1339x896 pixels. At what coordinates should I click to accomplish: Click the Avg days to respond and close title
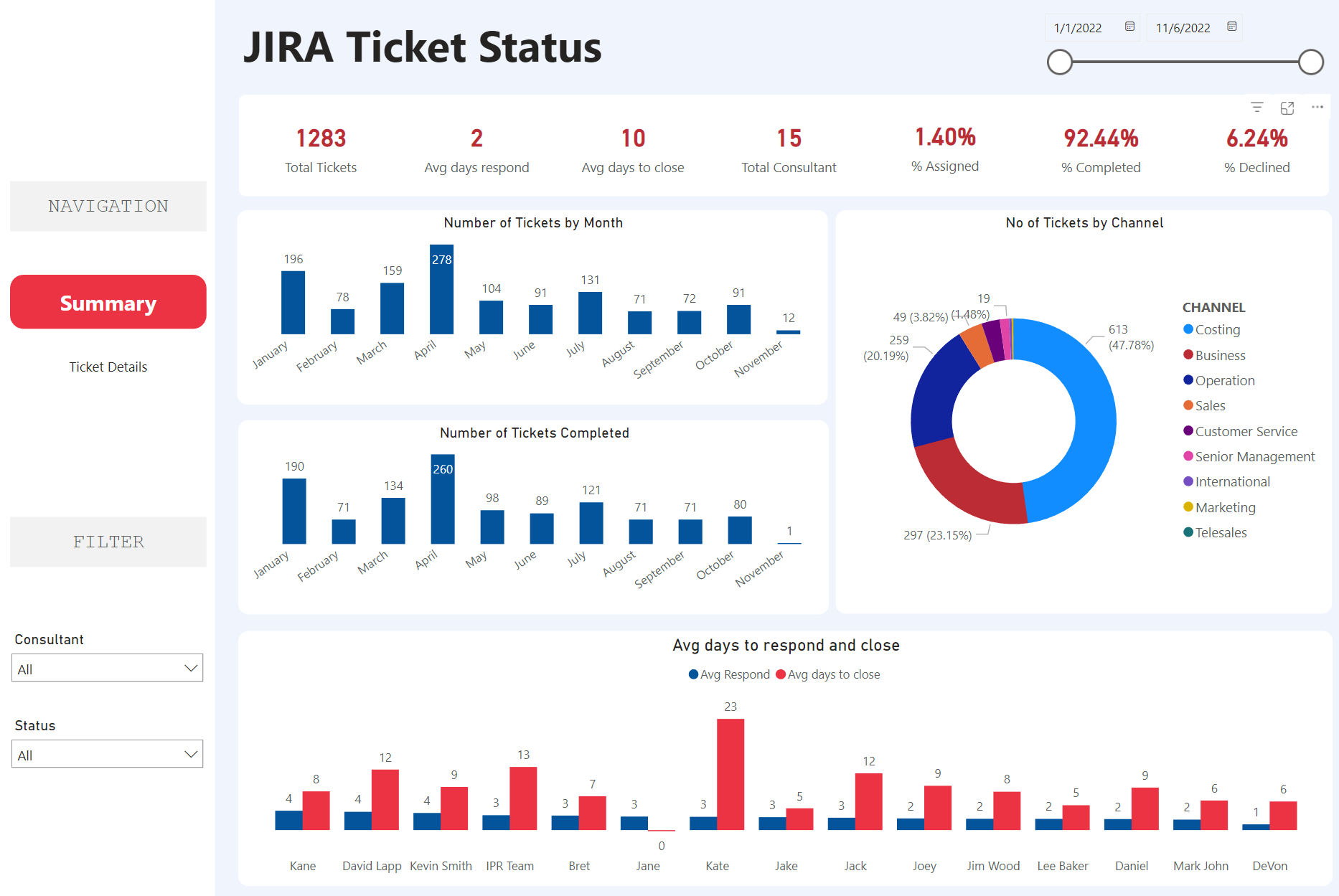click(x=786, y=645)
